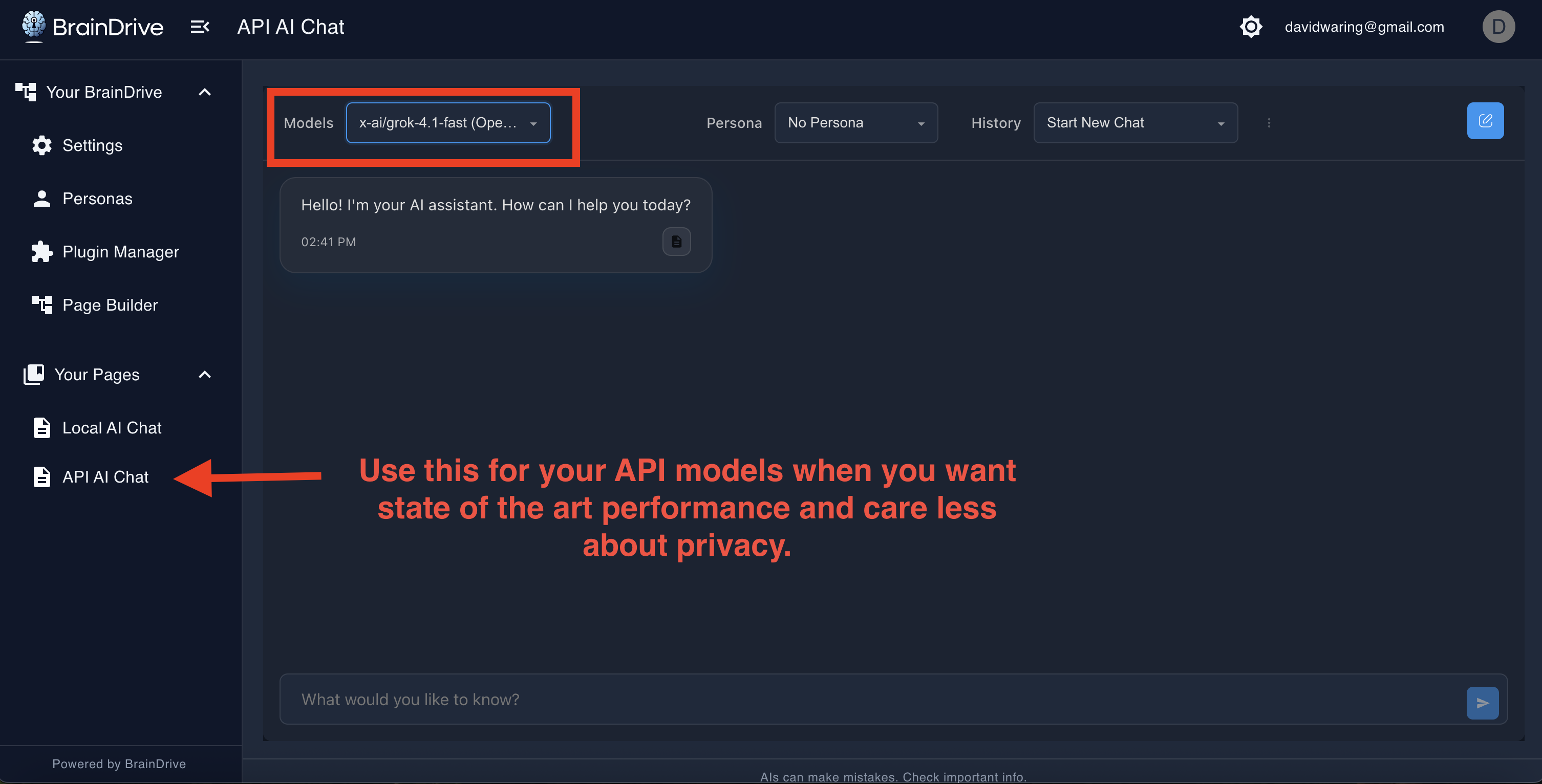Open Settings via the gear icon
The image size is (1542, 784).
coord(42,145)
